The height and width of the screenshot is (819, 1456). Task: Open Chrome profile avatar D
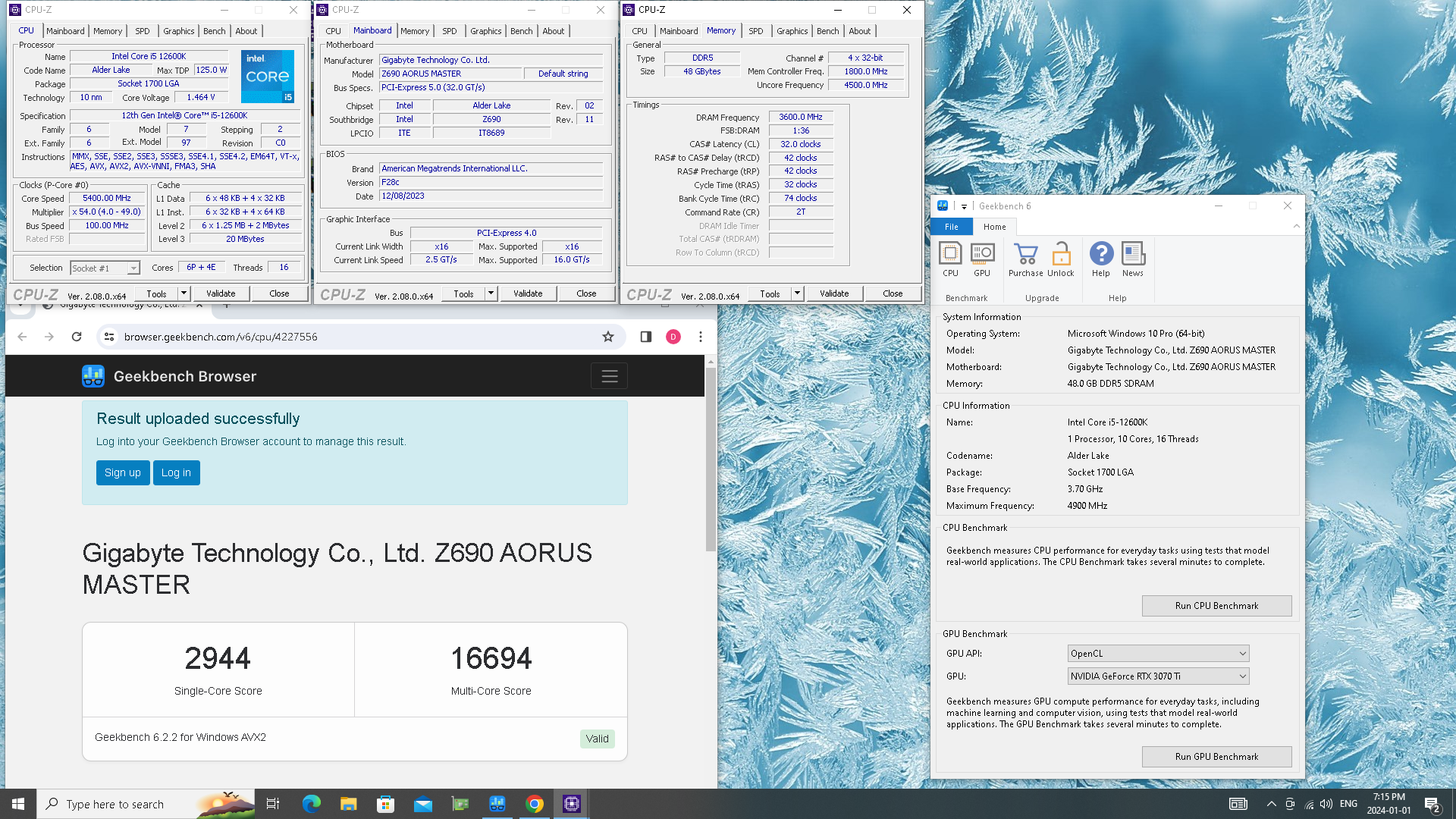[x=673, y=337]
